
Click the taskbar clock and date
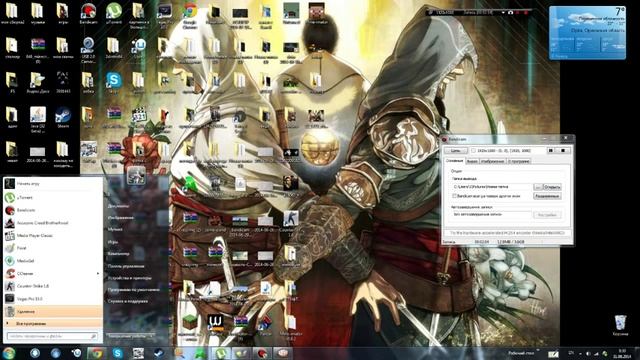(x=622, y=353)
